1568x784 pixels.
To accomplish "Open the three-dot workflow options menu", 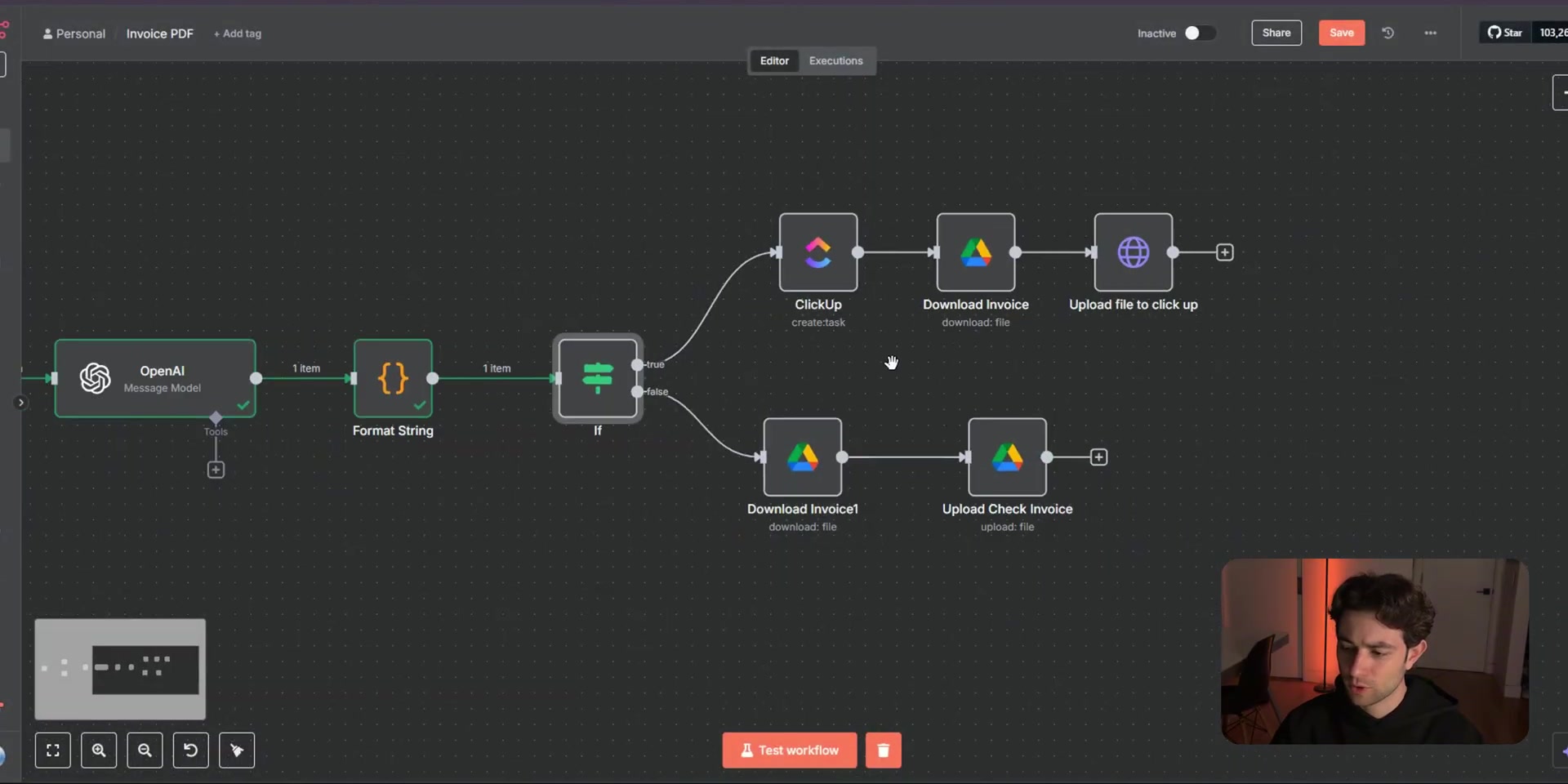I will point(1431,33).
